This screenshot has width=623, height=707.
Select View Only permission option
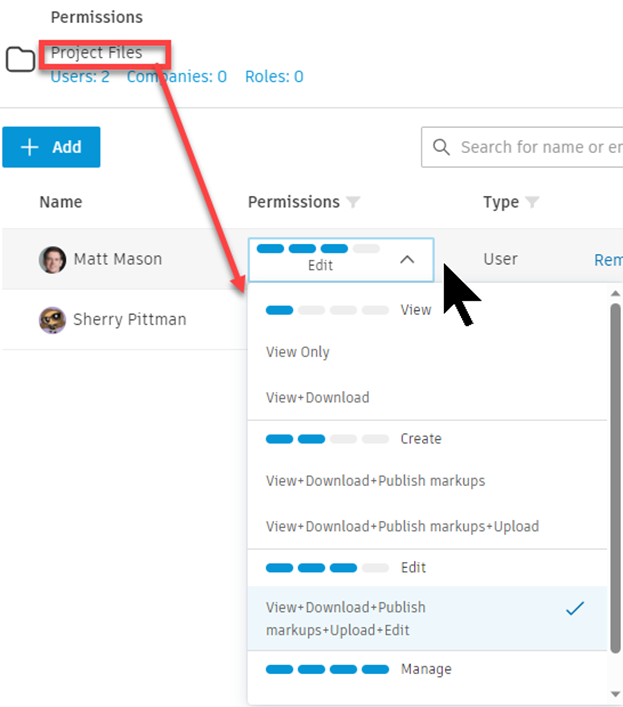tap(298, 352)
